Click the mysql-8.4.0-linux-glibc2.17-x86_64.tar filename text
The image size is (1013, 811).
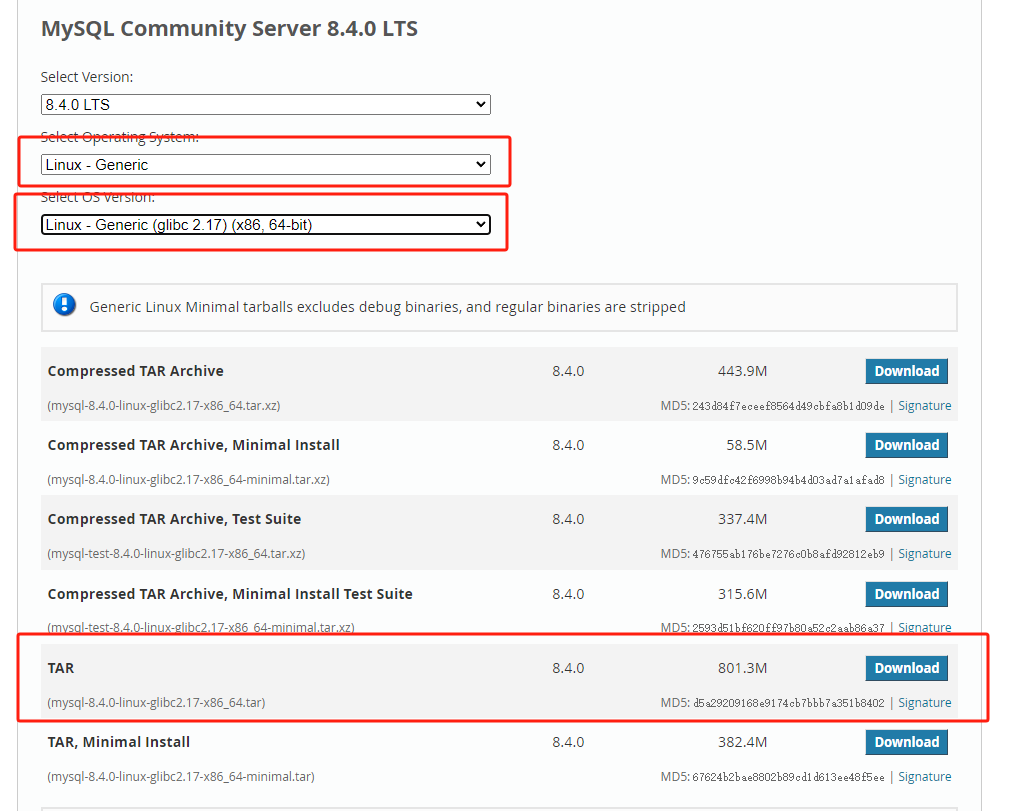click(x=156, y=703)
